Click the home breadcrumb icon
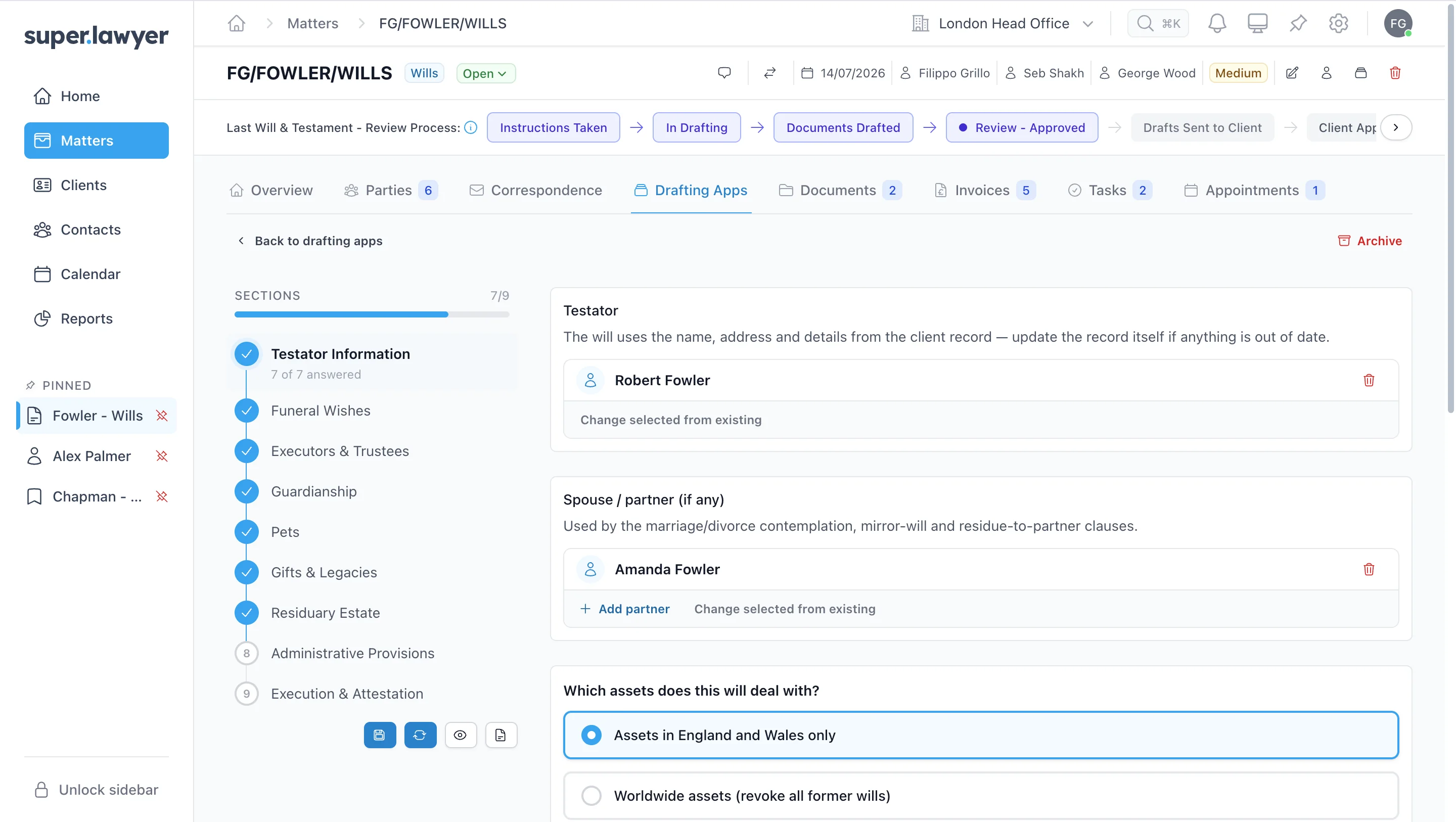 (x=236, y=23)
